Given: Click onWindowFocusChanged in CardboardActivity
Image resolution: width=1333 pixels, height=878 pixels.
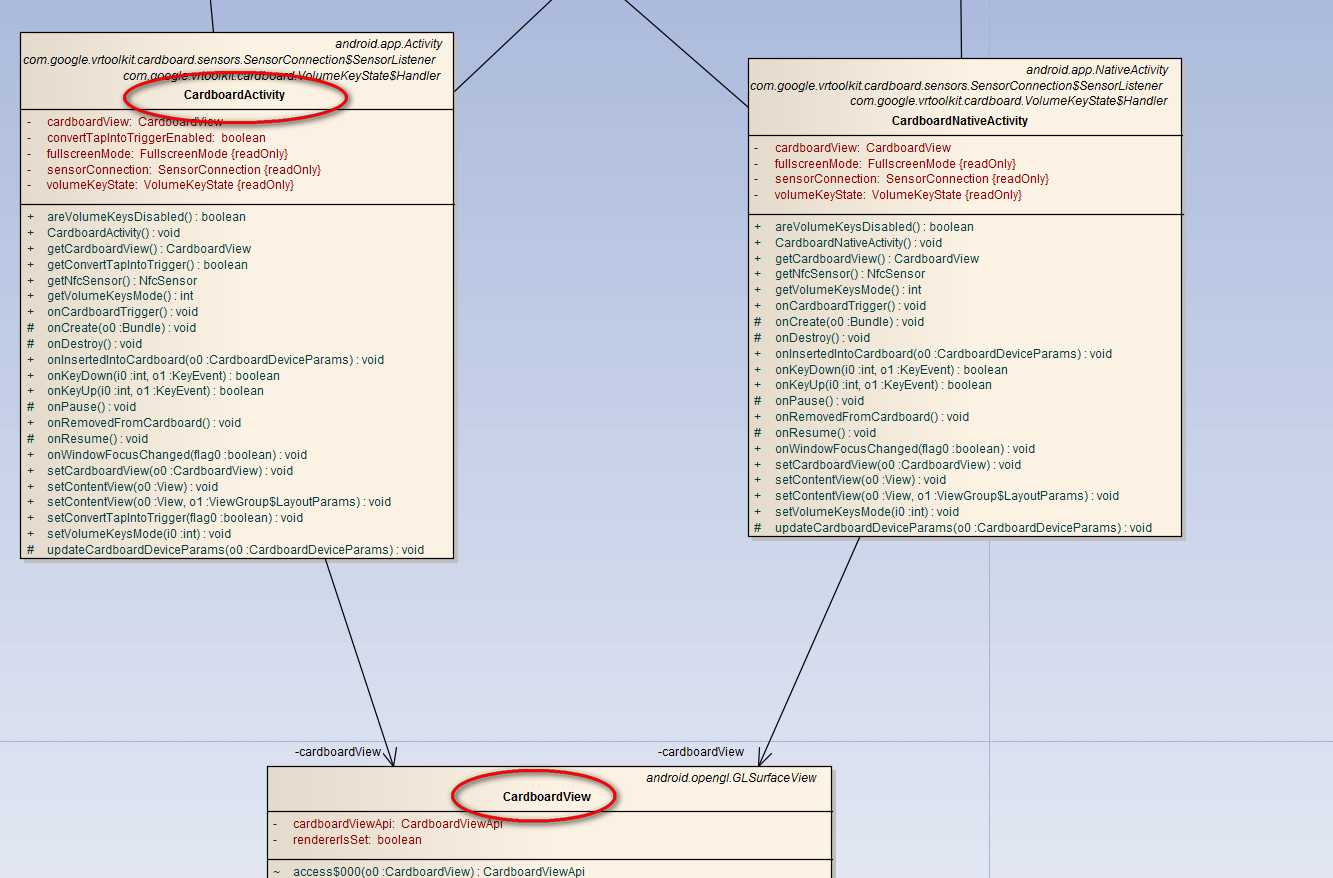Looking at the screenshot, I should tap(177, 455).
